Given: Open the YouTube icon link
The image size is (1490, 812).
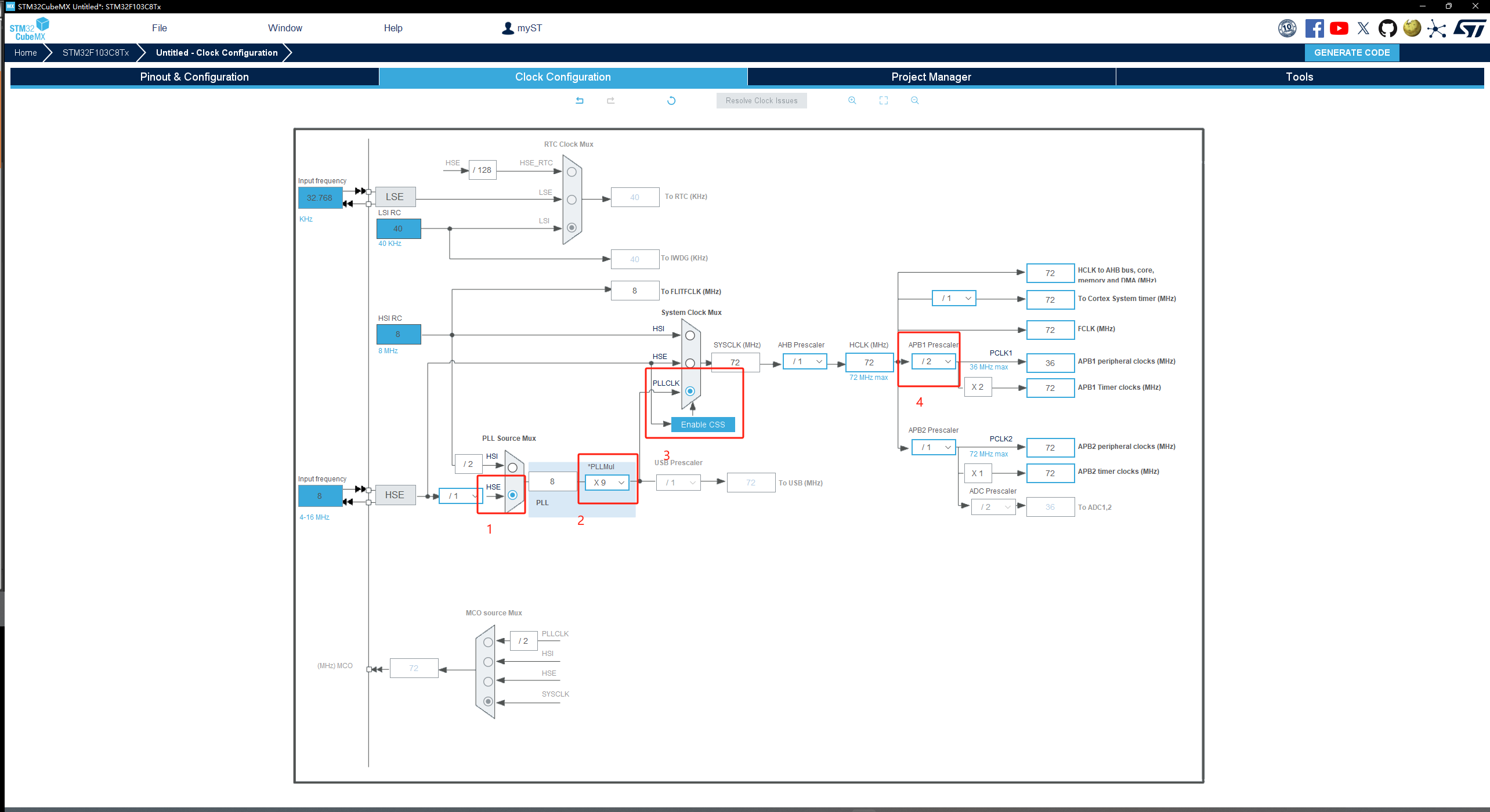Looking at the screenshot, I should pos(1339,28).
